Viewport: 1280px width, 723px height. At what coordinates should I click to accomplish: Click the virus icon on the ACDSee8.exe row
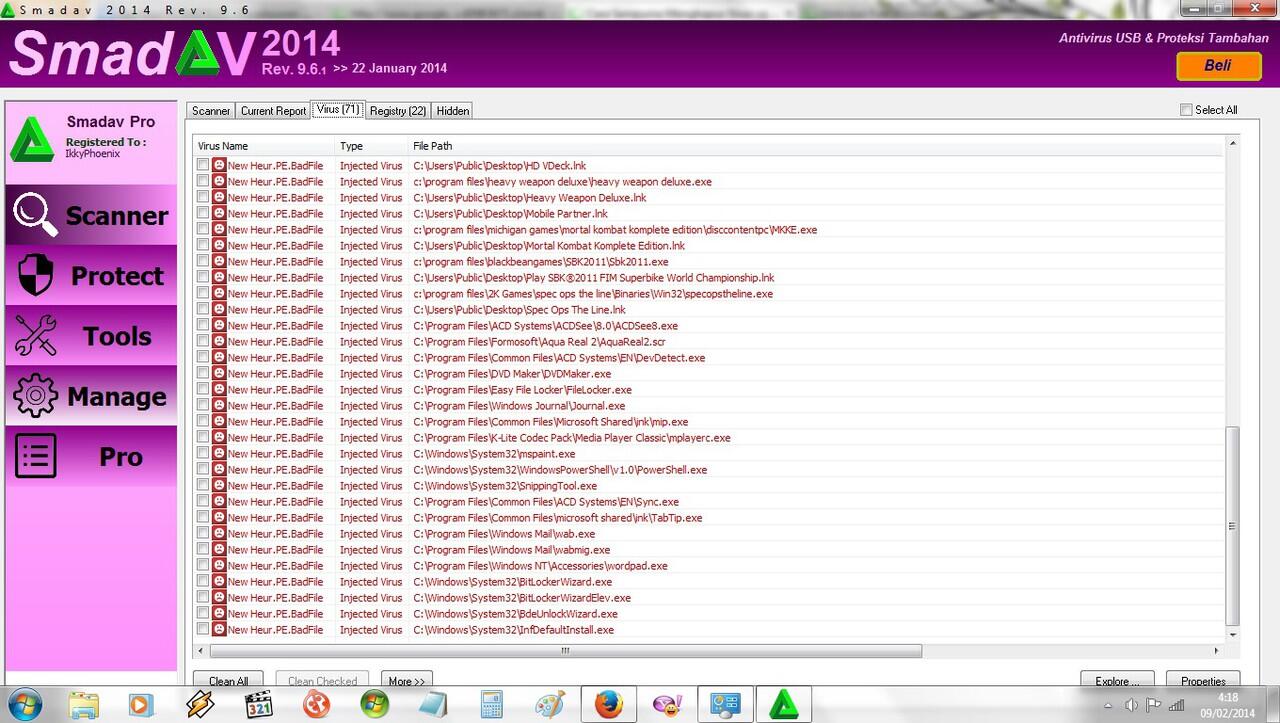point(219,325)
